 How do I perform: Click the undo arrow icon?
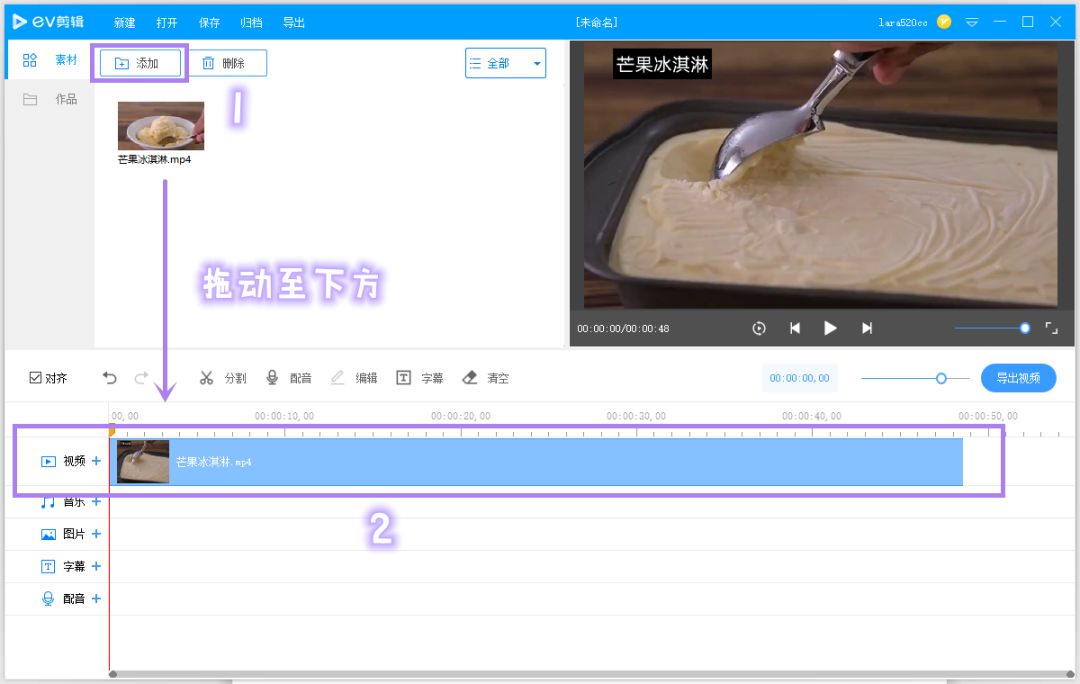[110, 378]
